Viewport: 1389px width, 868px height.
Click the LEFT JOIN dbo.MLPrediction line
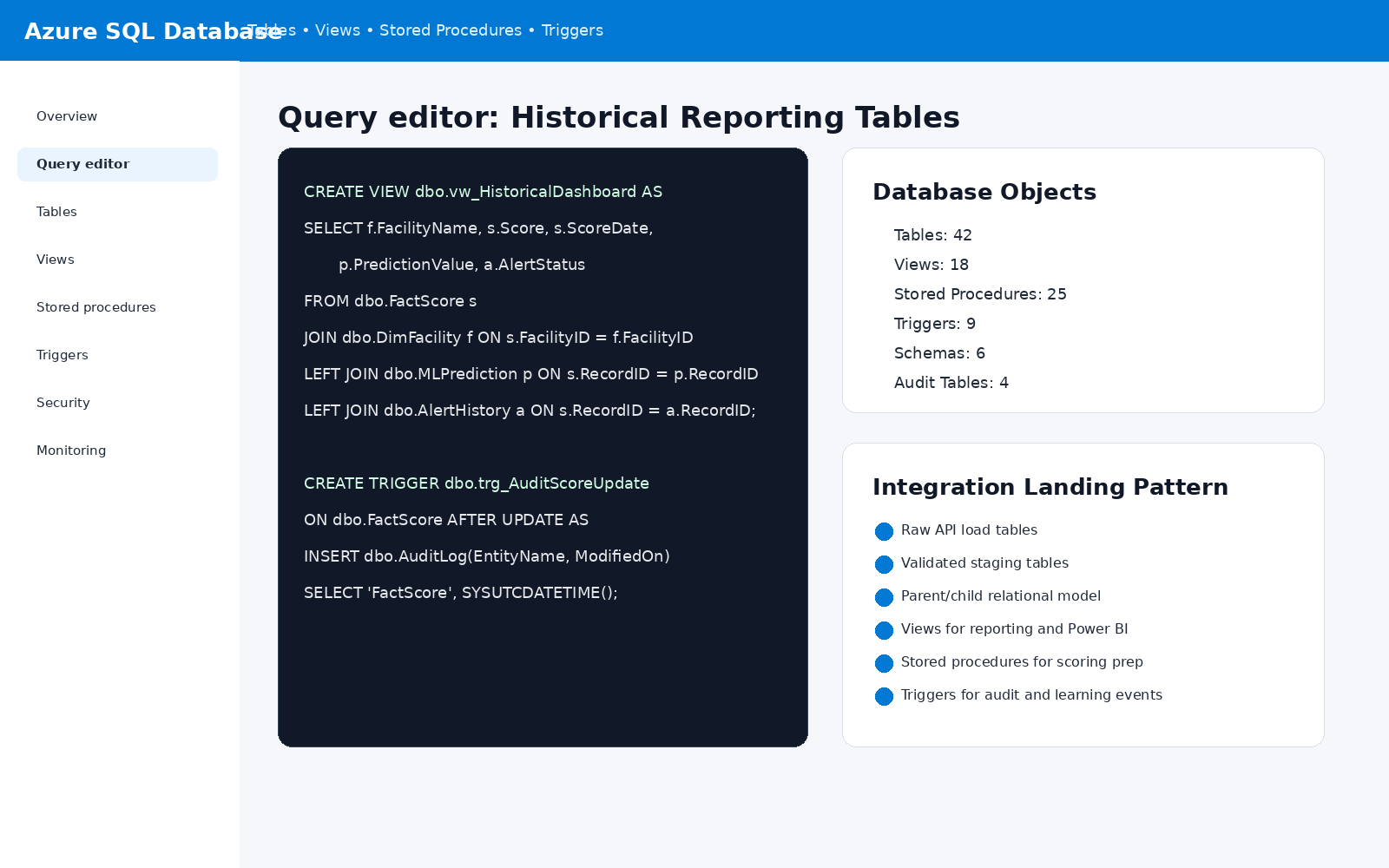tap(531, 374)
